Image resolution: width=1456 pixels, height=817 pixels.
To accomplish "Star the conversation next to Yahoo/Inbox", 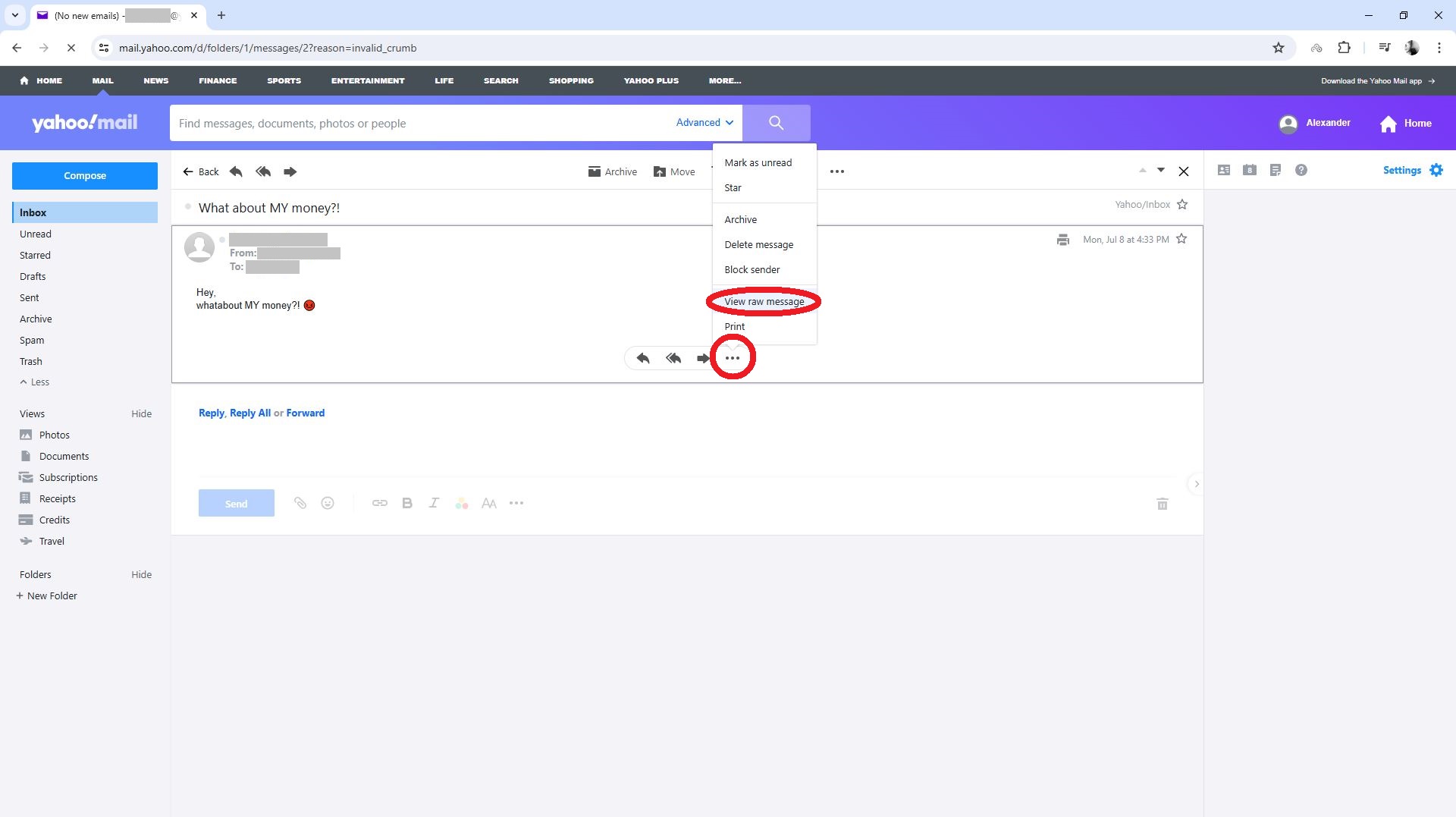I will point(1182,204).
